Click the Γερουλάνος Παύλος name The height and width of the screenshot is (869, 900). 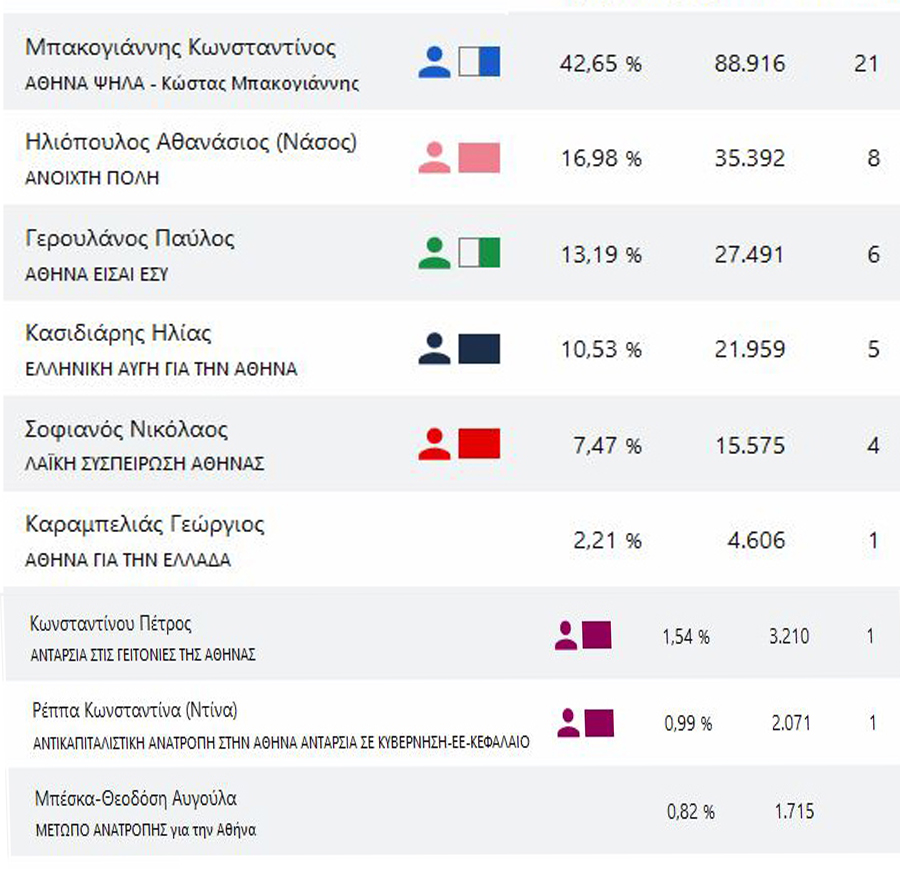129,238
